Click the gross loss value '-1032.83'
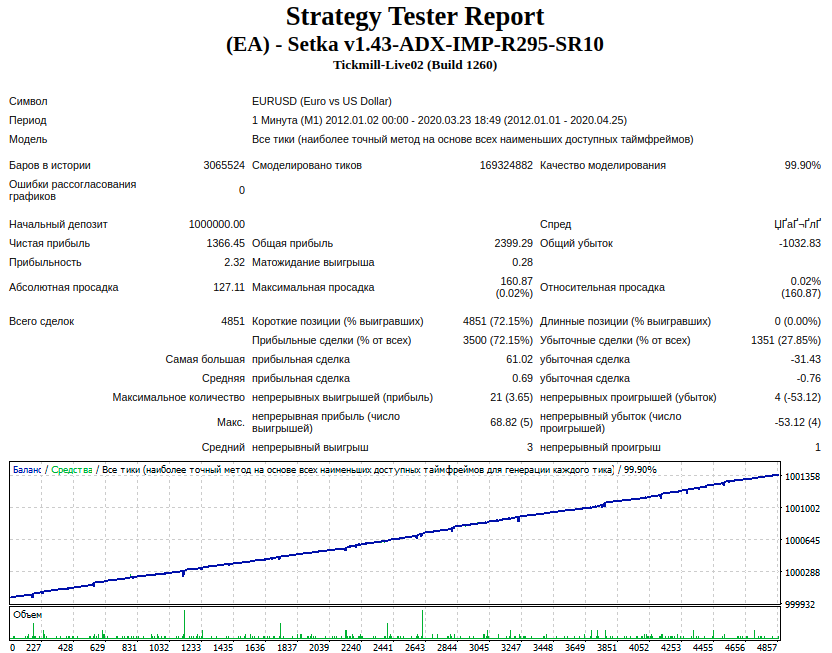 (x=800, y=243)
